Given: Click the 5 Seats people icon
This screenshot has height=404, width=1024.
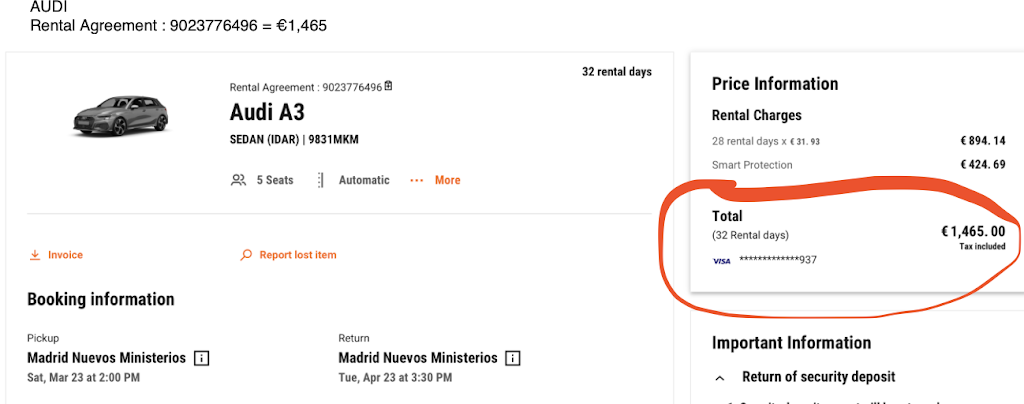Looking at the screenshot, I should pyautogui.click(x=238, y=180).
